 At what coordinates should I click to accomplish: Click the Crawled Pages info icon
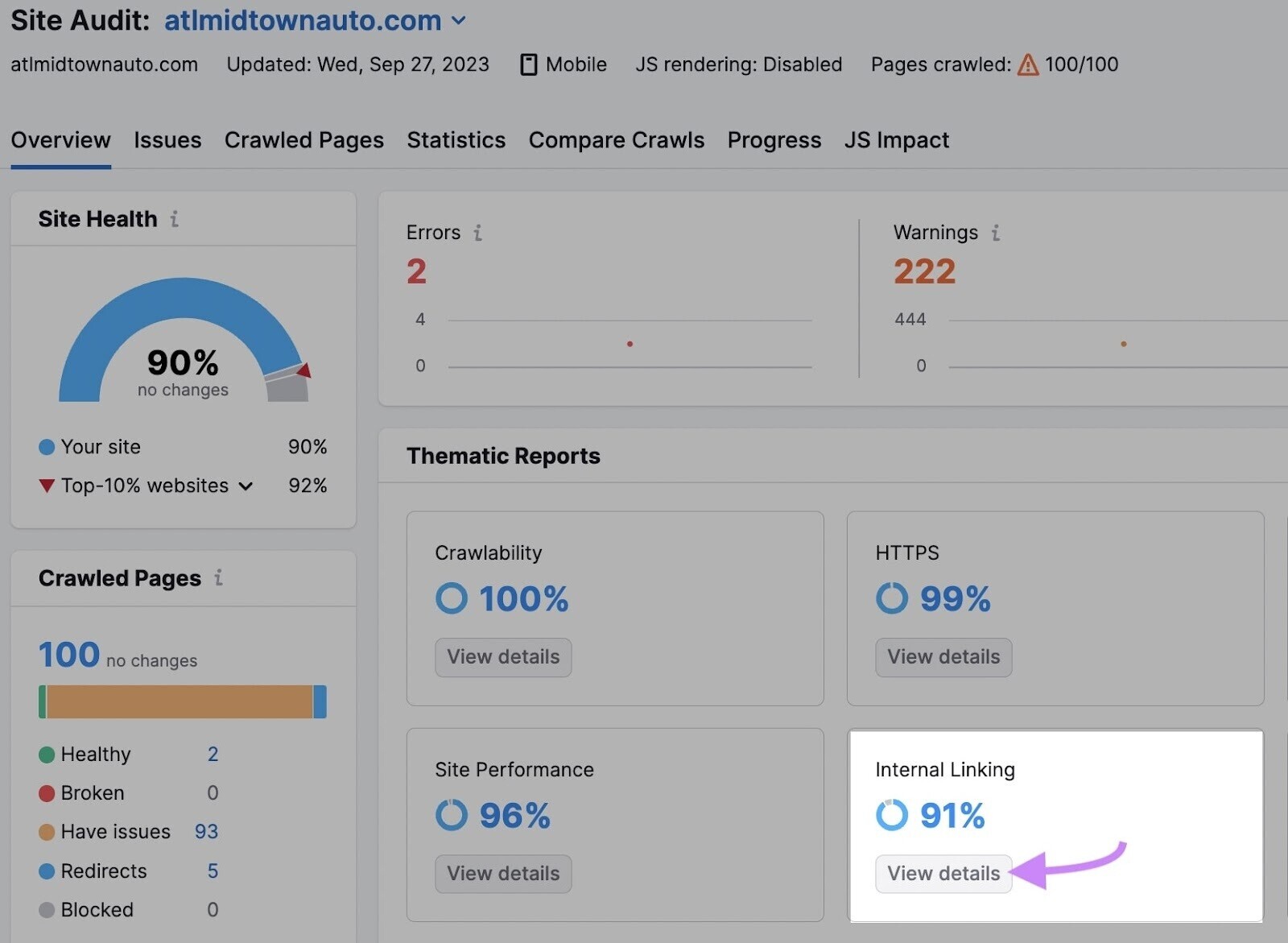pos(219,578)
